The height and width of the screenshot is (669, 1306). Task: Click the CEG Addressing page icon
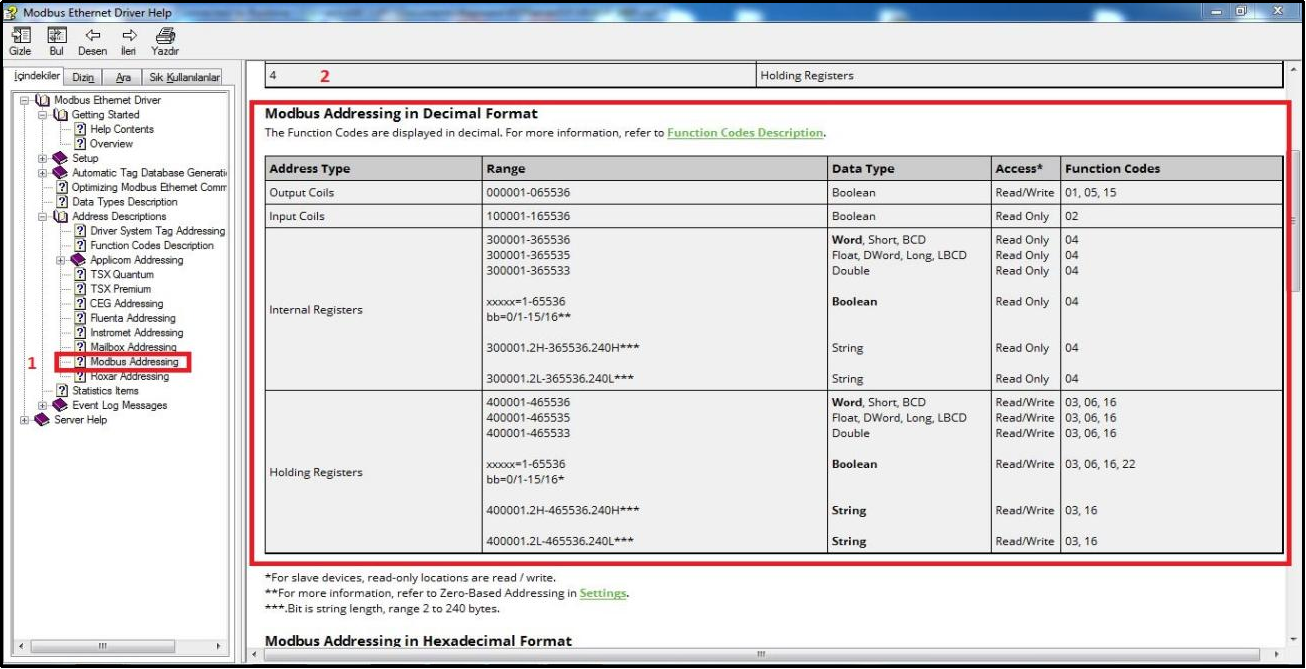81,303
